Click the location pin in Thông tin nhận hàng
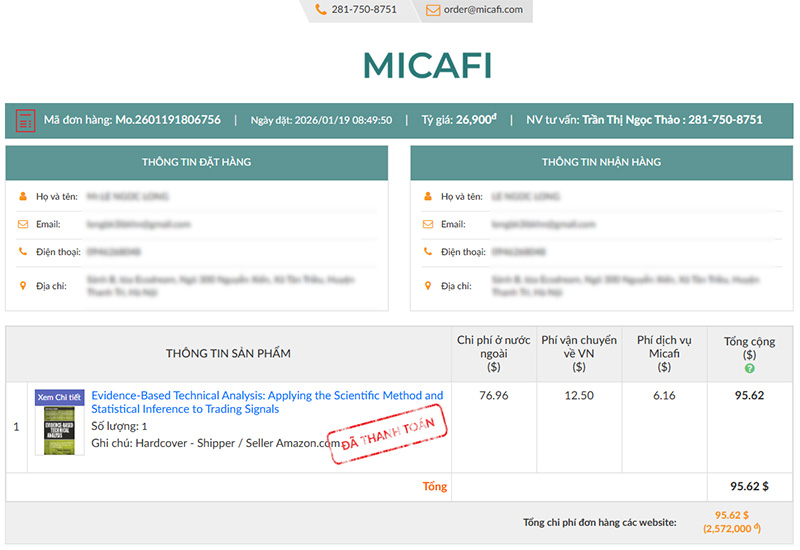800x550 pixels. [x=428, y=286]
